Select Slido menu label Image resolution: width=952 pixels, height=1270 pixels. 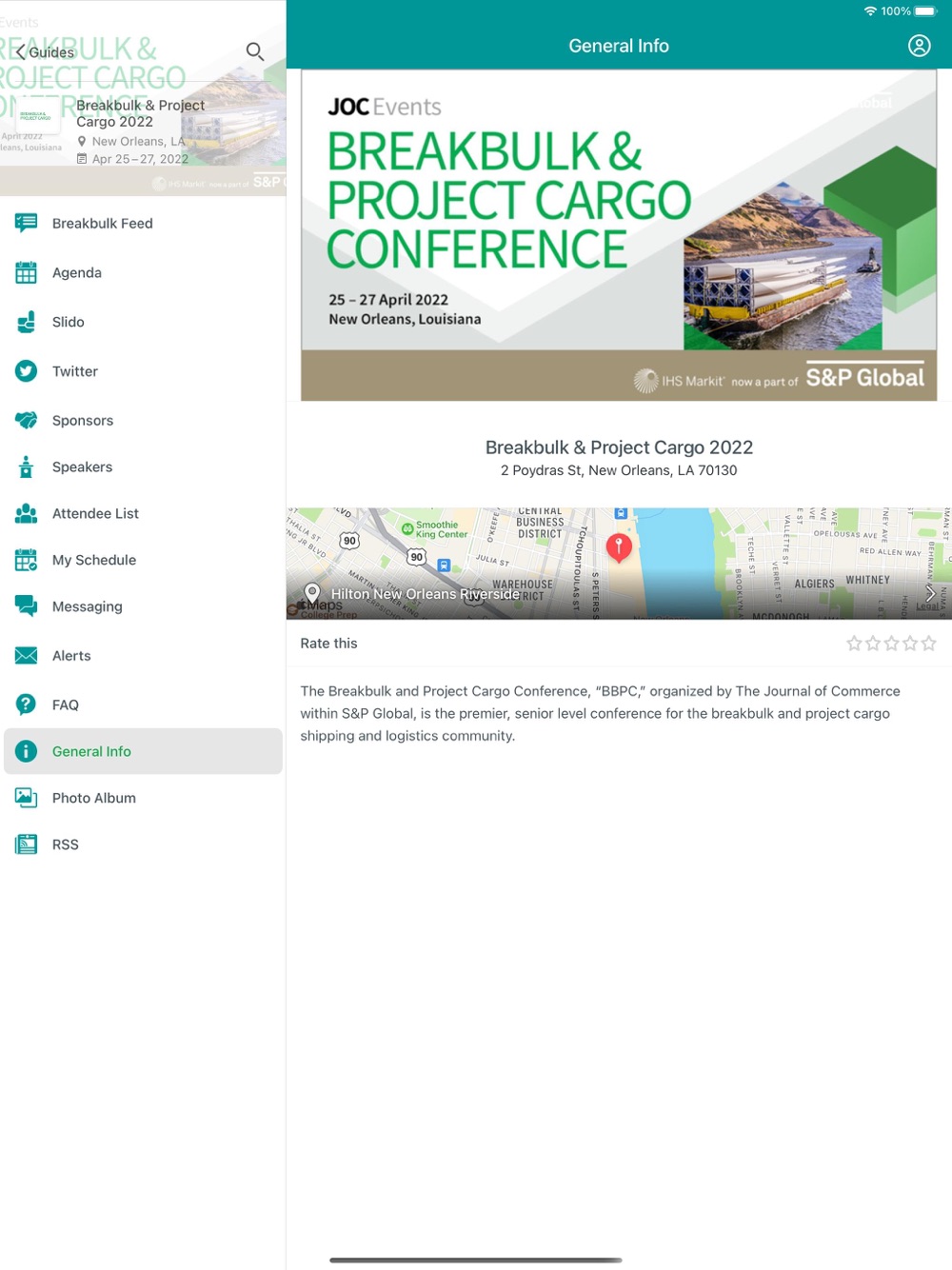68,322
